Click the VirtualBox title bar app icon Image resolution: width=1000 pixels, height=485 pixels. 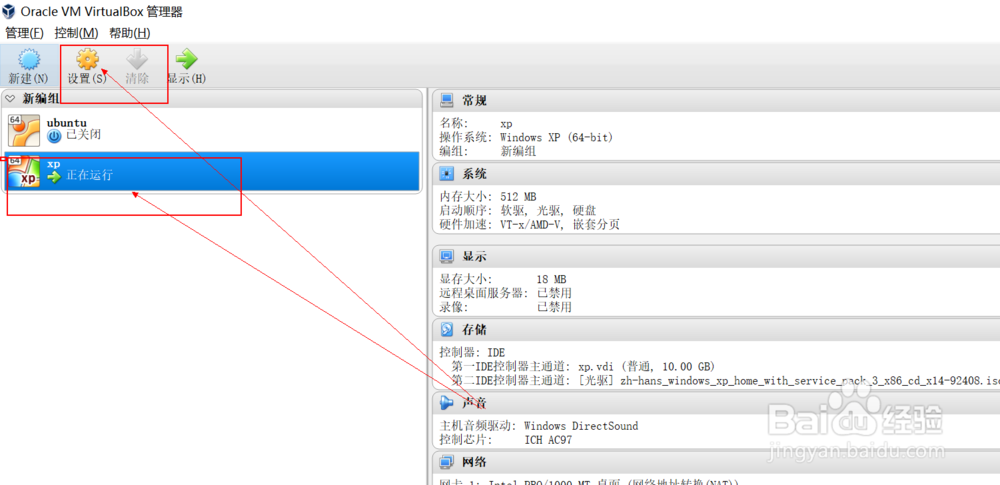(9, 11)
